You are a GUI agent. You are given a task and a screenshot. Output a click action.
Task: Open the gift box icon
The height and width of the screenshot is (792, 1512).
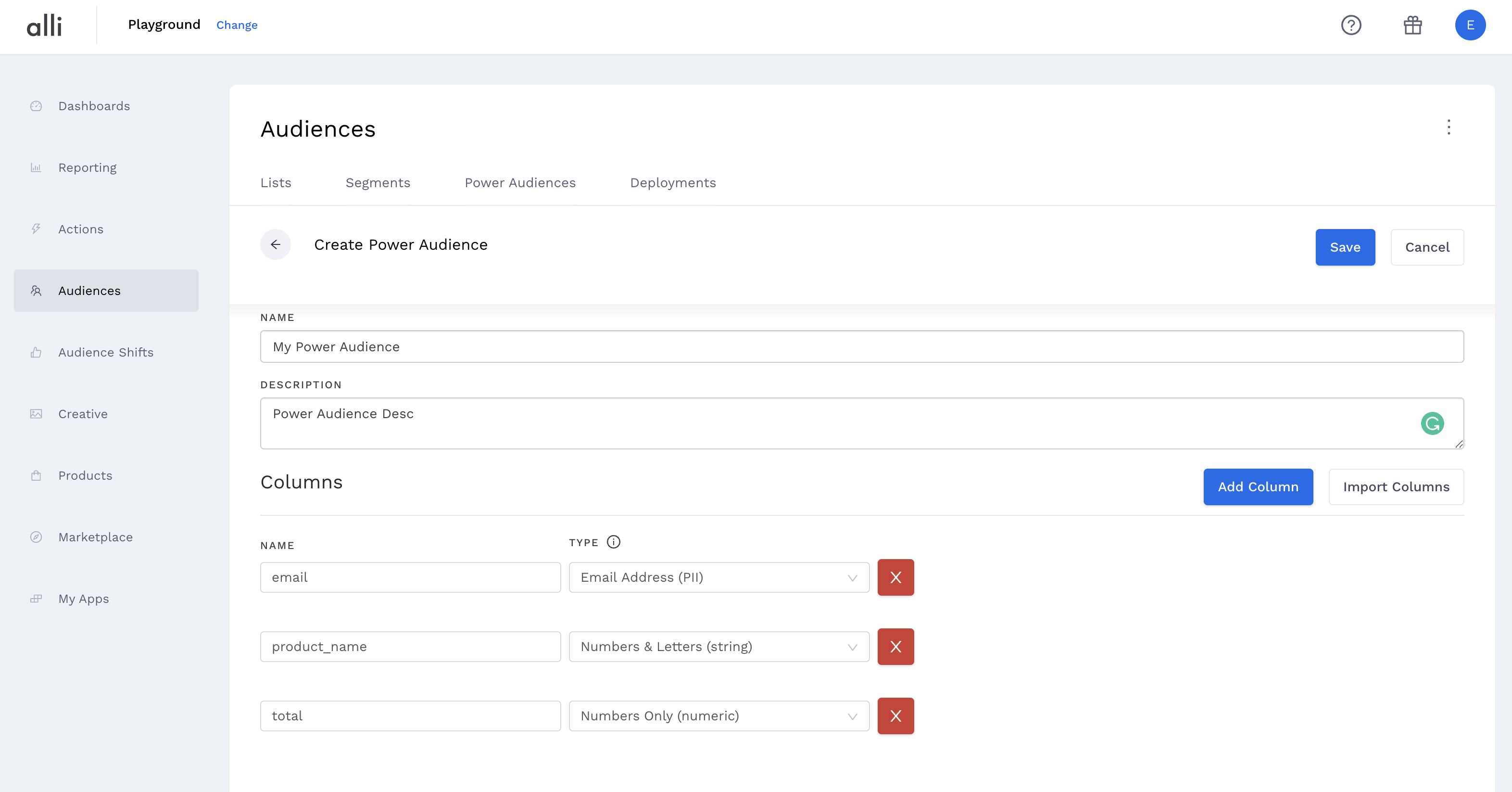click(x=1412, y=25)
